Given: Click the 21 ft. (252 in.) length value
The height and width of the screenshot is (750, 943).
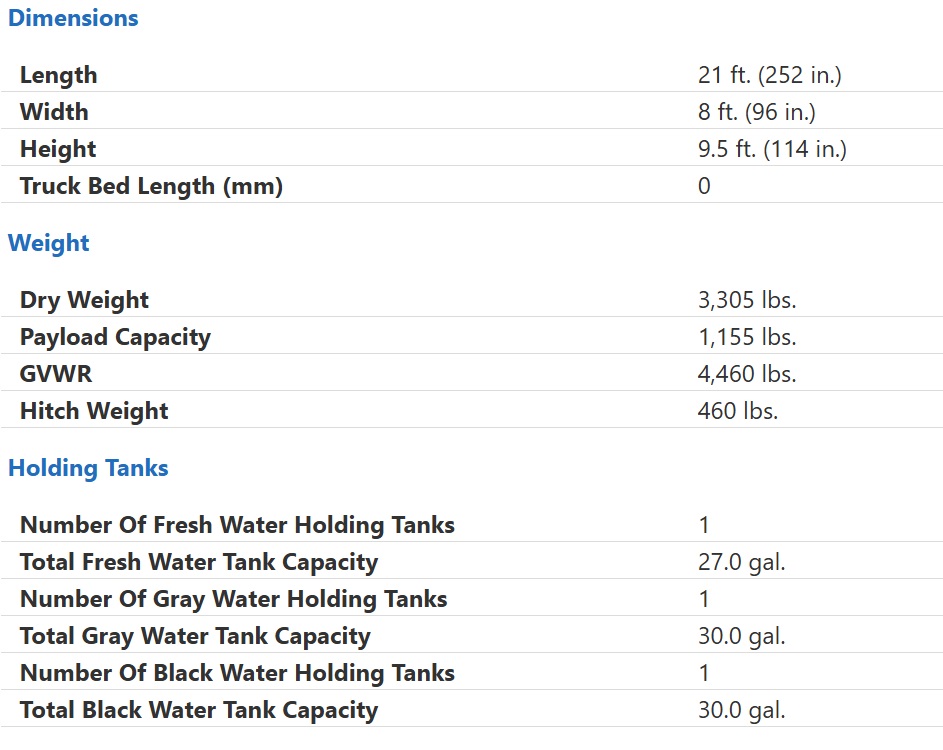Looking at the screenshot, I should tap(769, 75).
